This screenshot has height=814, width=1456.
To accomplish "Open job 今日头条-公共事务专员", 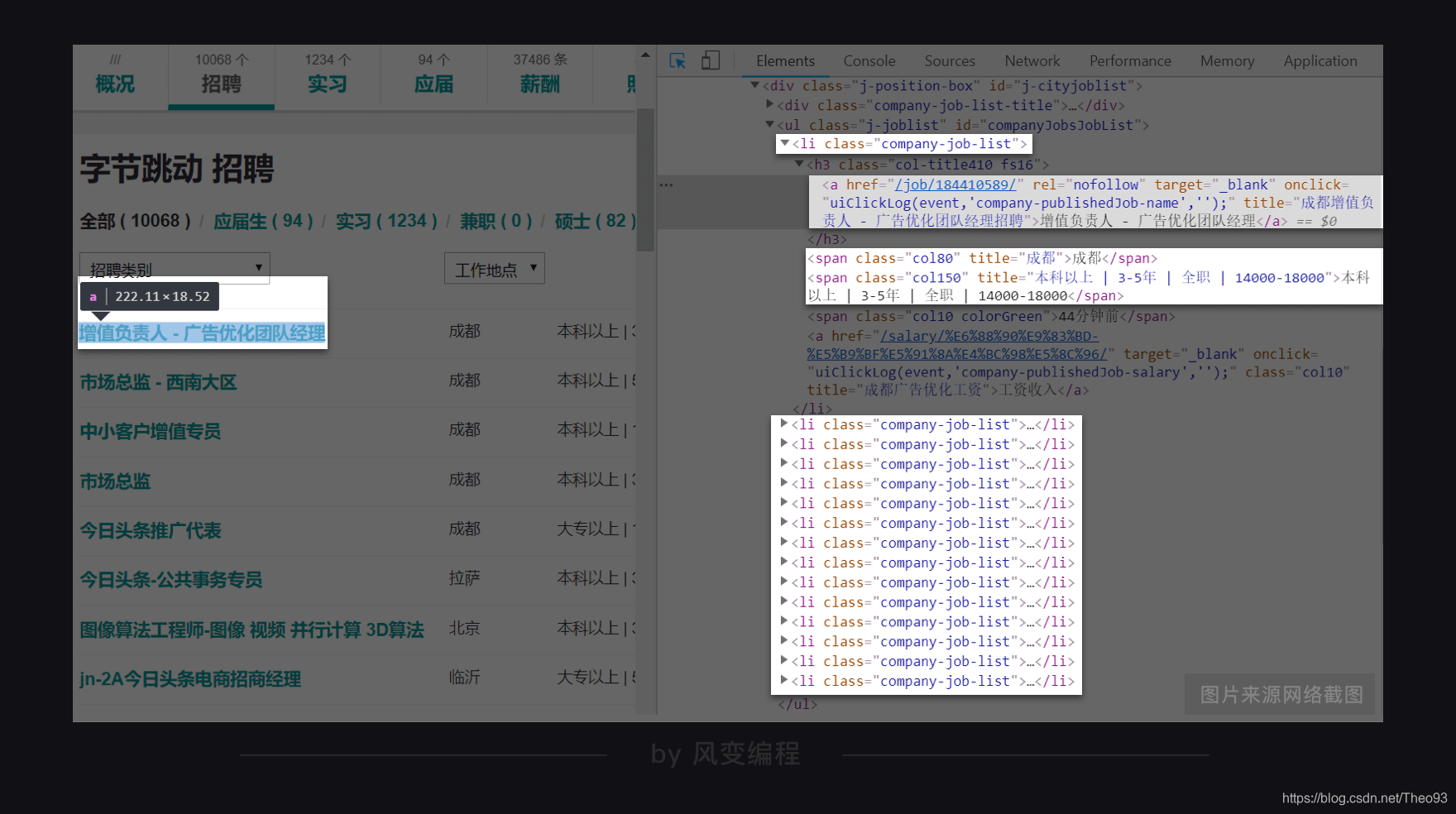I will 171,580.
